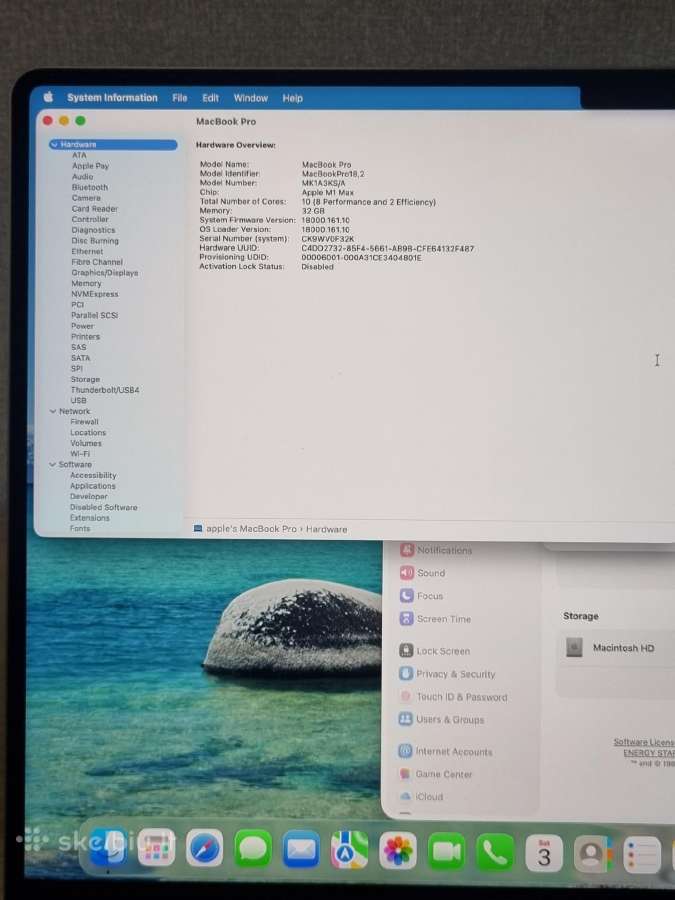Open the Help menu
The image size is (675, 900).
292,98
